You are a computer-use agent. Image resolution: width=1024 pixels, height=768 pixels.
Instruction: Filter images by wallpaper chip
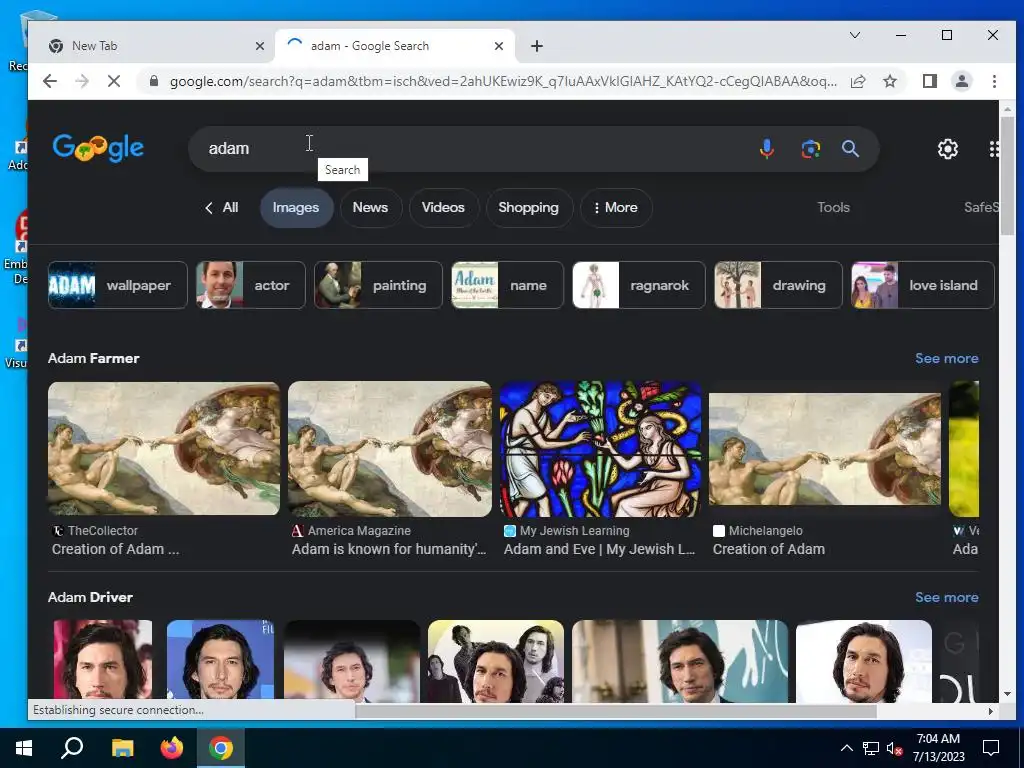118,285
